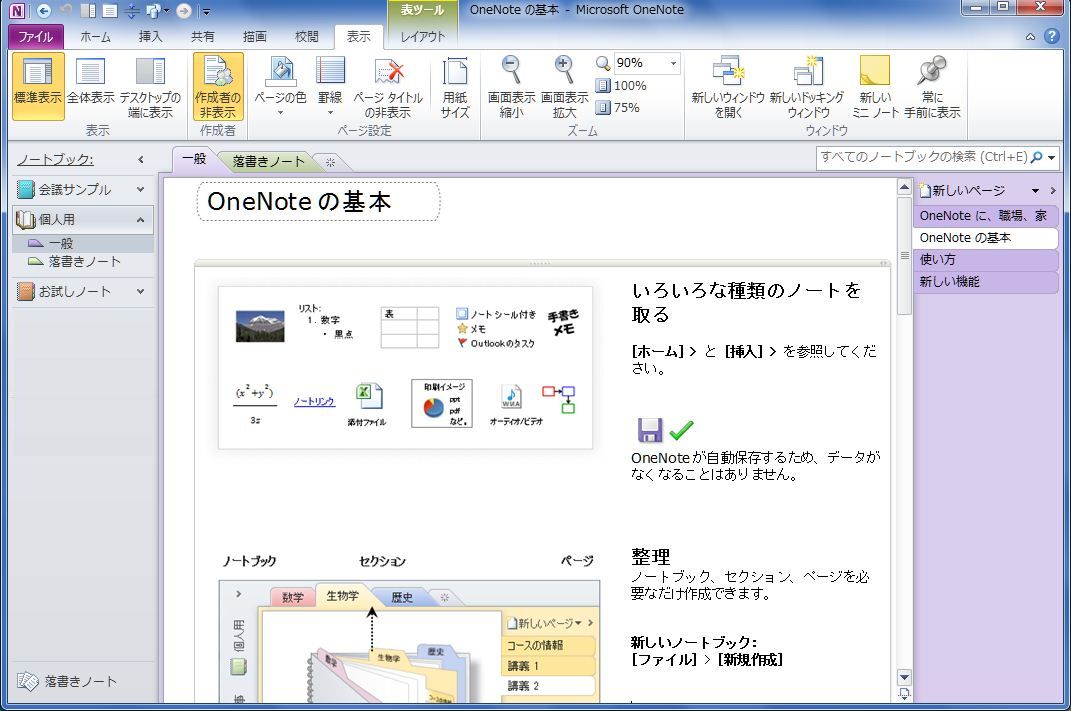Switch to 標準表示 normal view

tap(38, 87)
